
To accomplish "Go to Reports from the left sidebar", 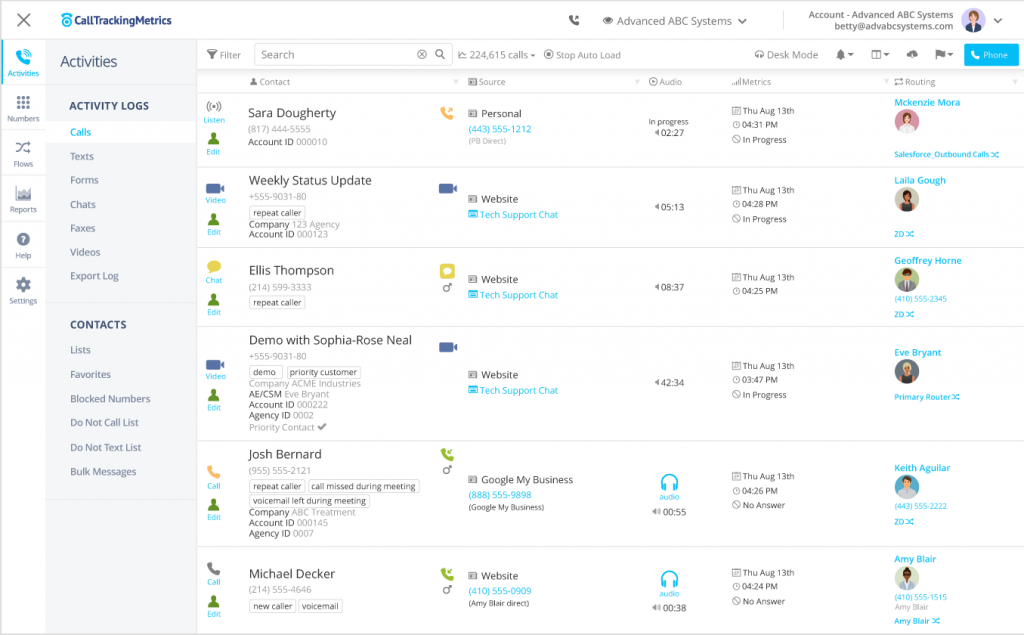I will [x=23, y=199].
